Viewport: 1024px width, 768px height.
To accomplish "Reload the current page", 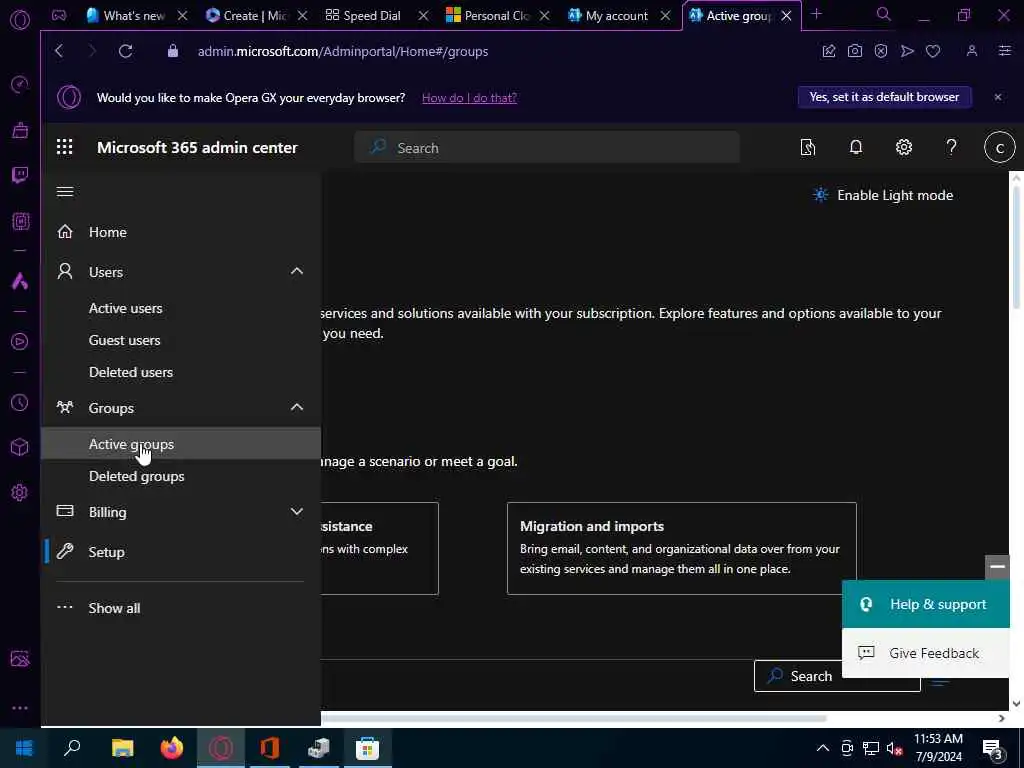I will click(x=125, y=51).
